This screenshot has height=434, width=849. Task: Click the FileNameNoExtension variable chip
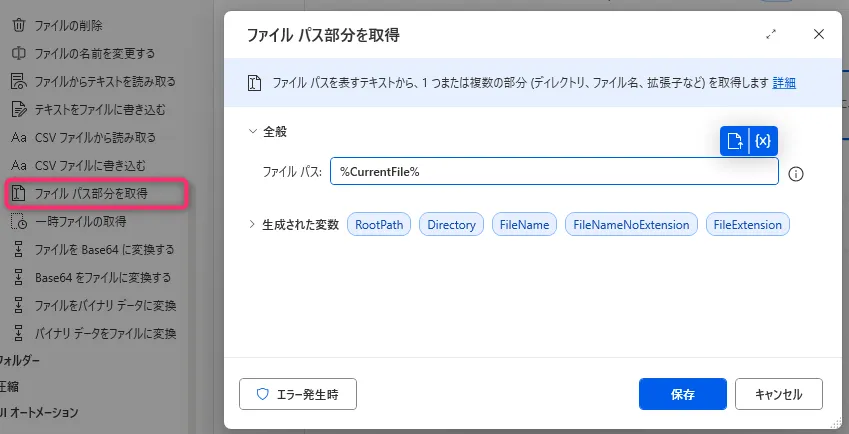(631, 225)
